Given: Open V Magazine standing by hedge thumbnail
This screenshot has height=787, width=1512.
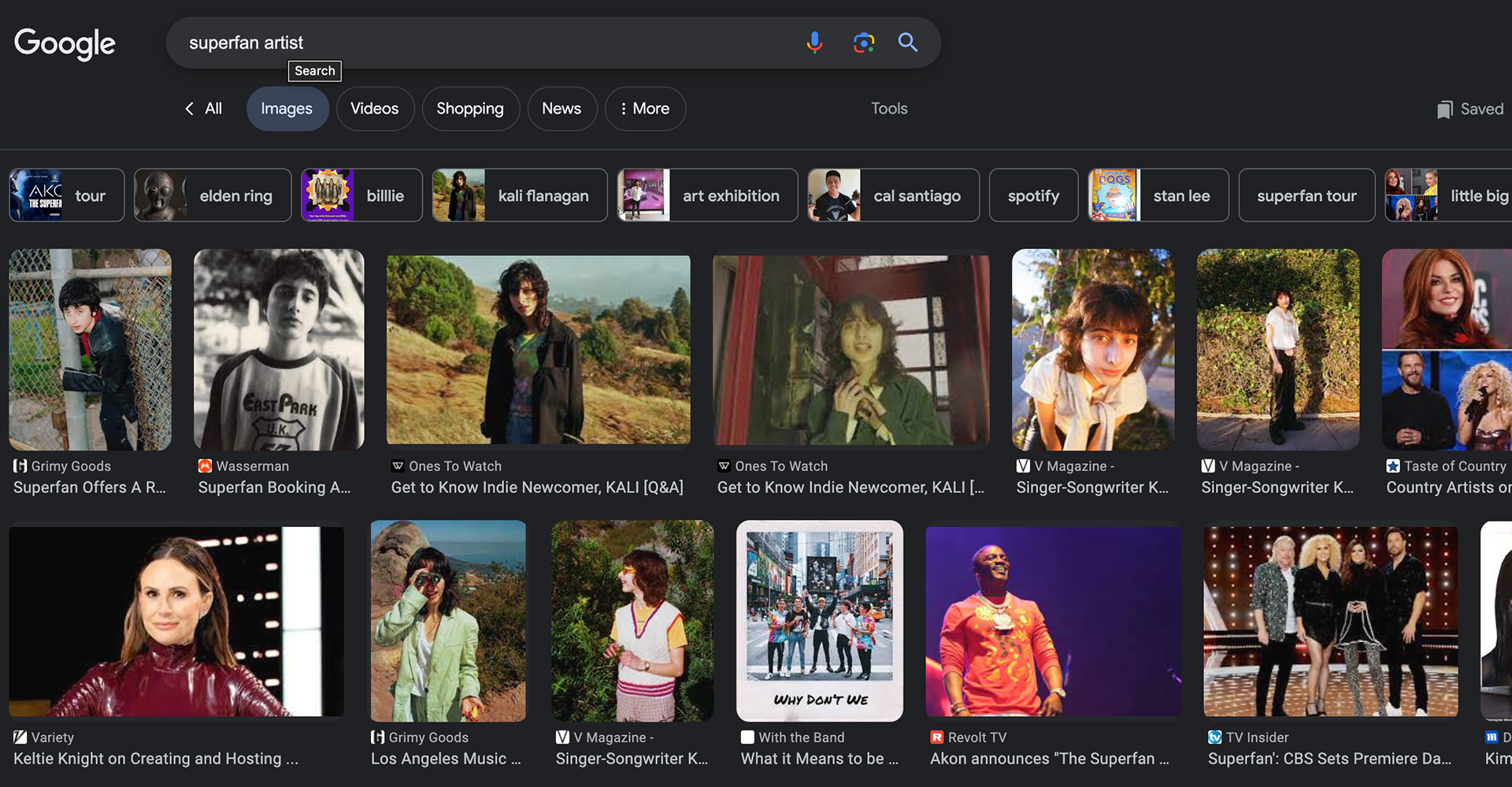Looking at the screenshot, I should click(1278, 350).
